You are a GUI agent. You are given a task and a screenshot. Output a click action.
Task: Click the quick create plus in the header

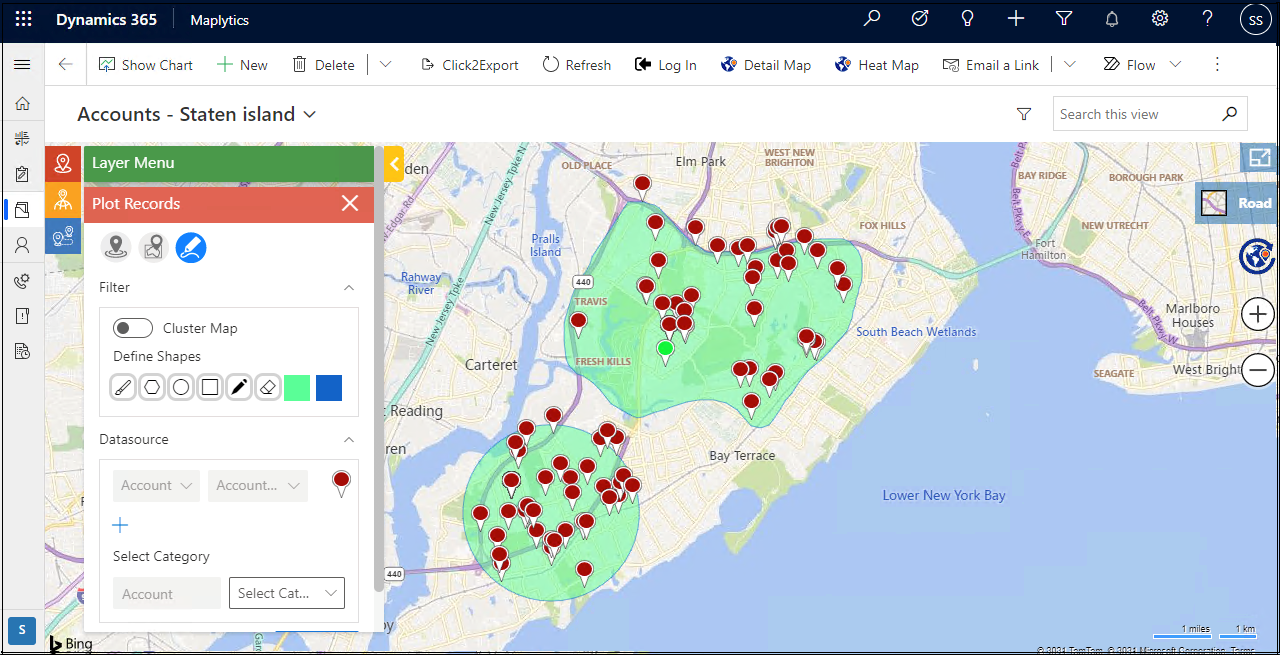(x=1016, y=19)
